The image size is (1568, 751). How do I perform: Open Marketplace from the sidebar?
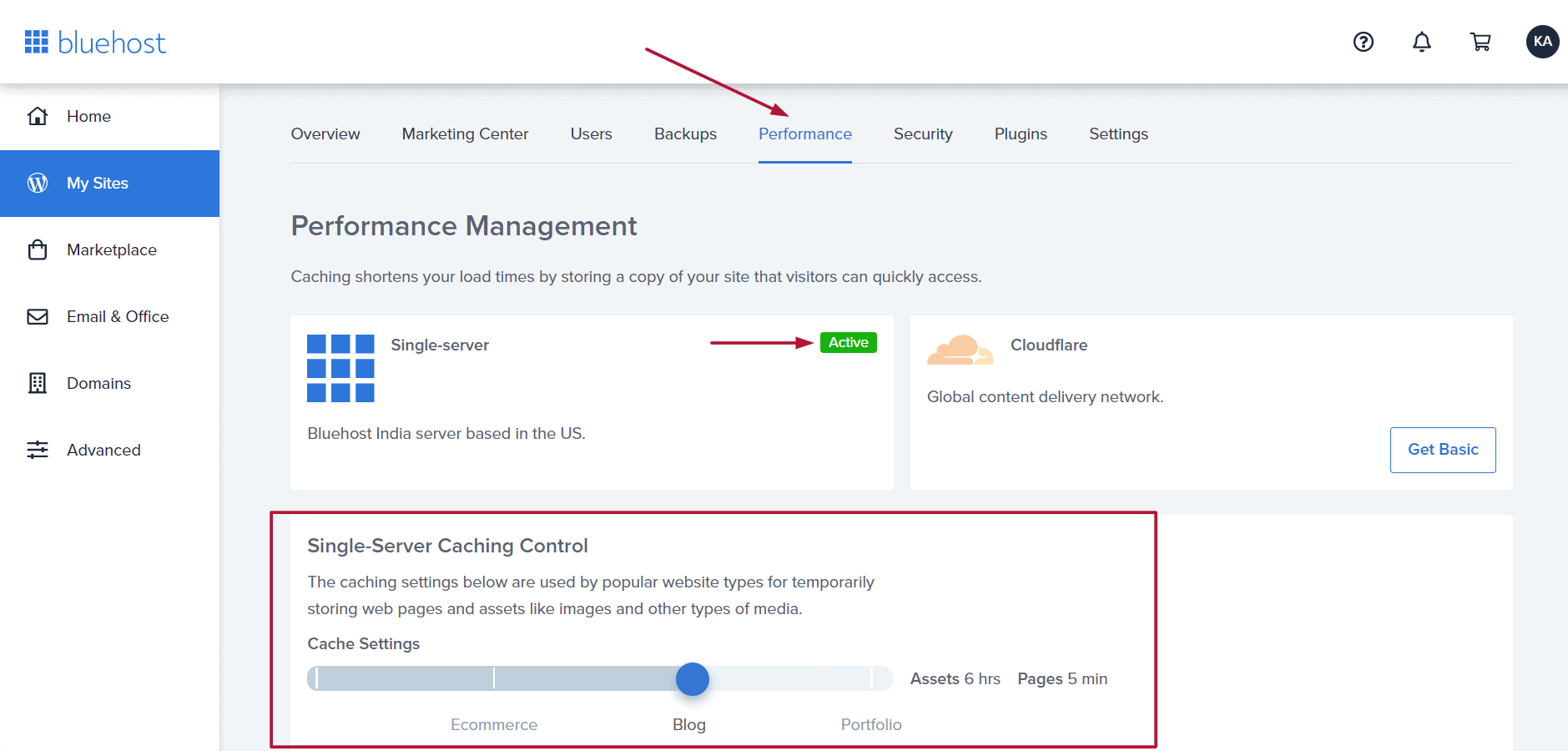point(109,249)
